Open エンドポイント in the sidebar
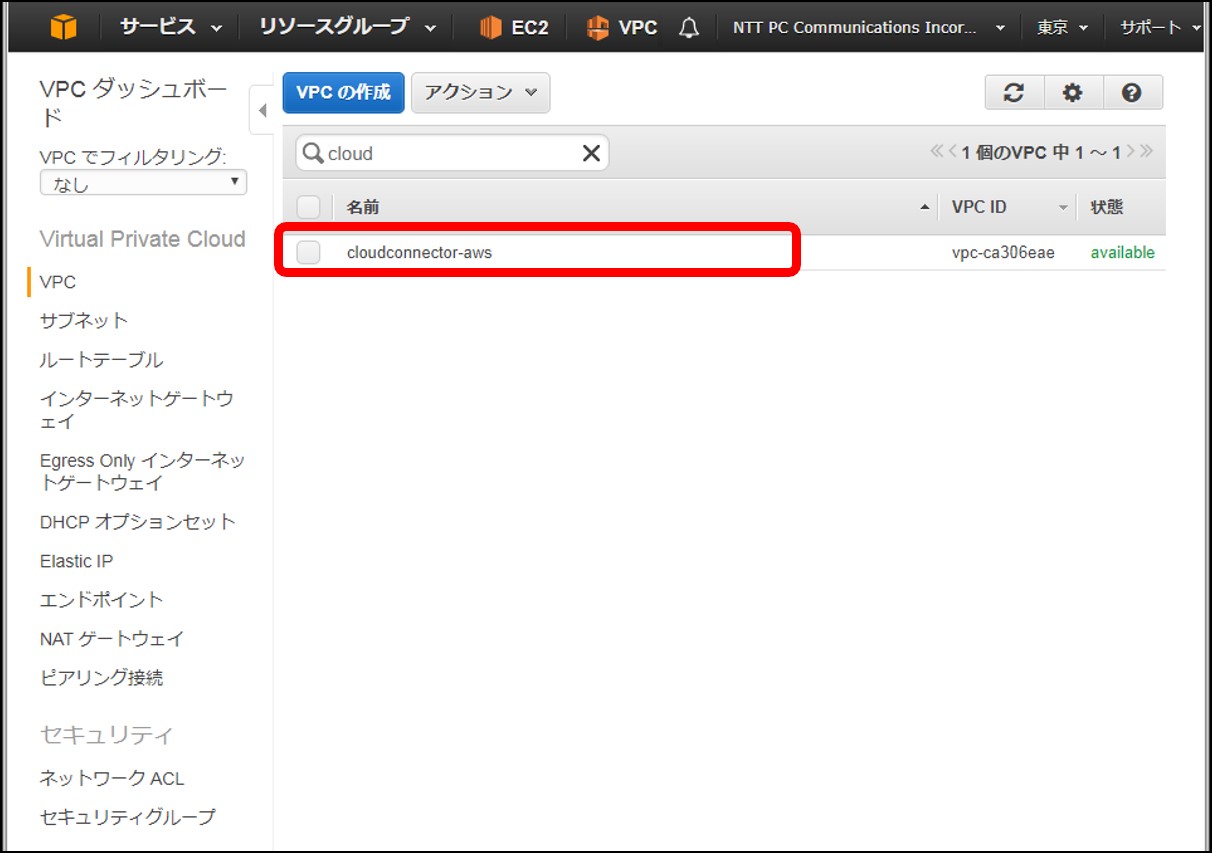The width and height of the screenshot is (1212, 853). 101,599
